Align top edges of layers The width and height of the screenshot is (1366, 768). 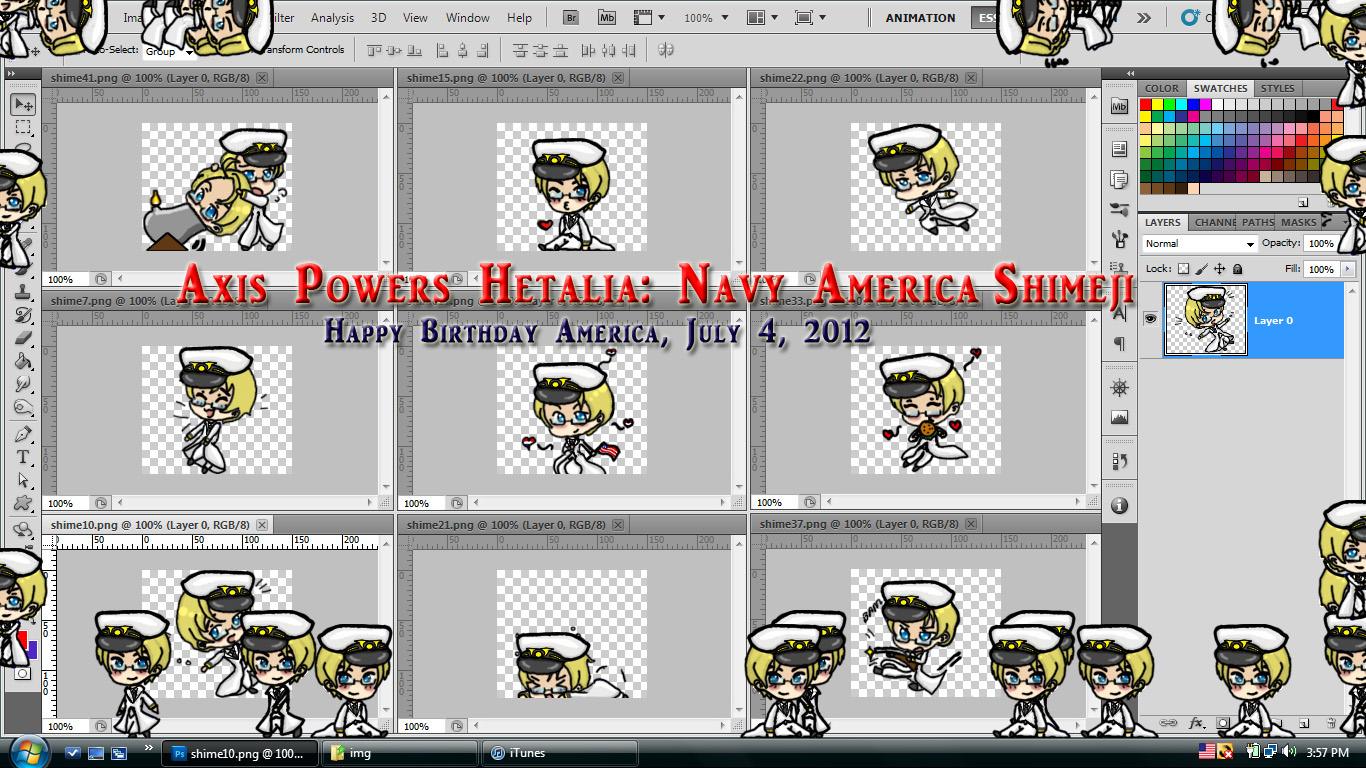click(x=375, y=50)
